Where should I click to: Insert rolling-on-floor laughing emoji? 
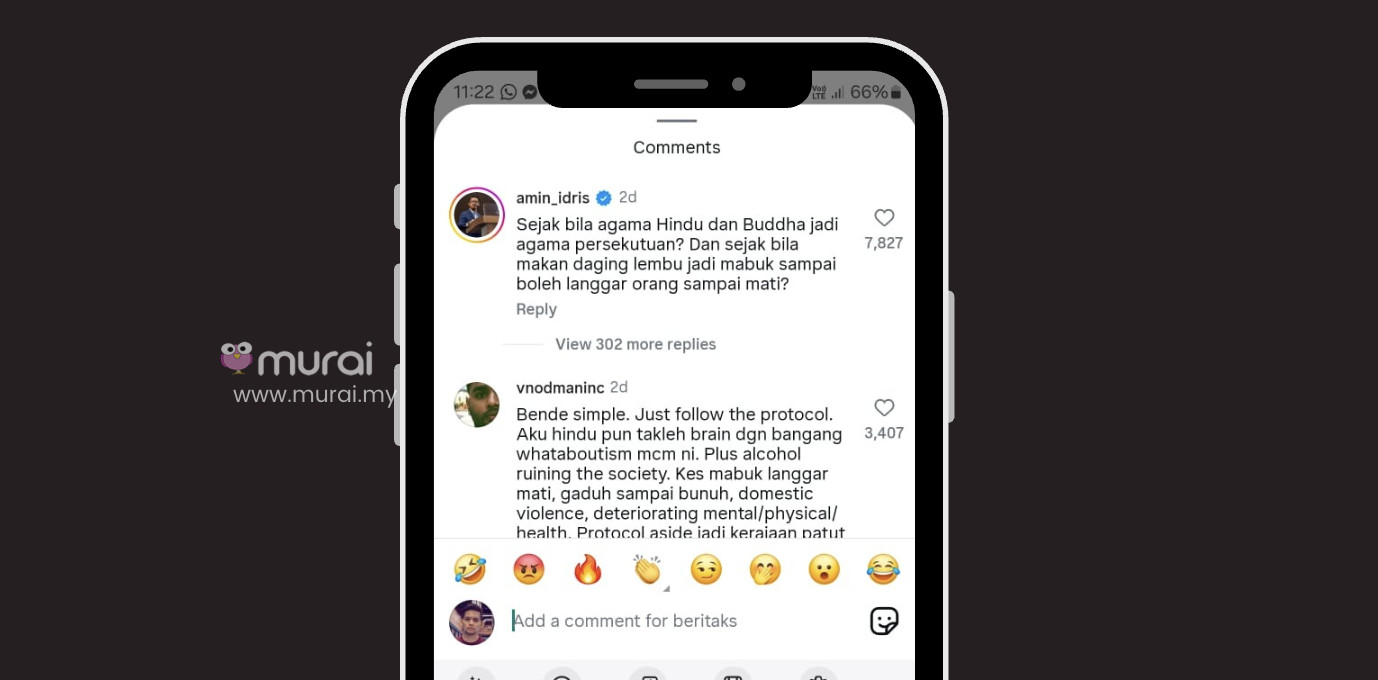pos(470,569)
